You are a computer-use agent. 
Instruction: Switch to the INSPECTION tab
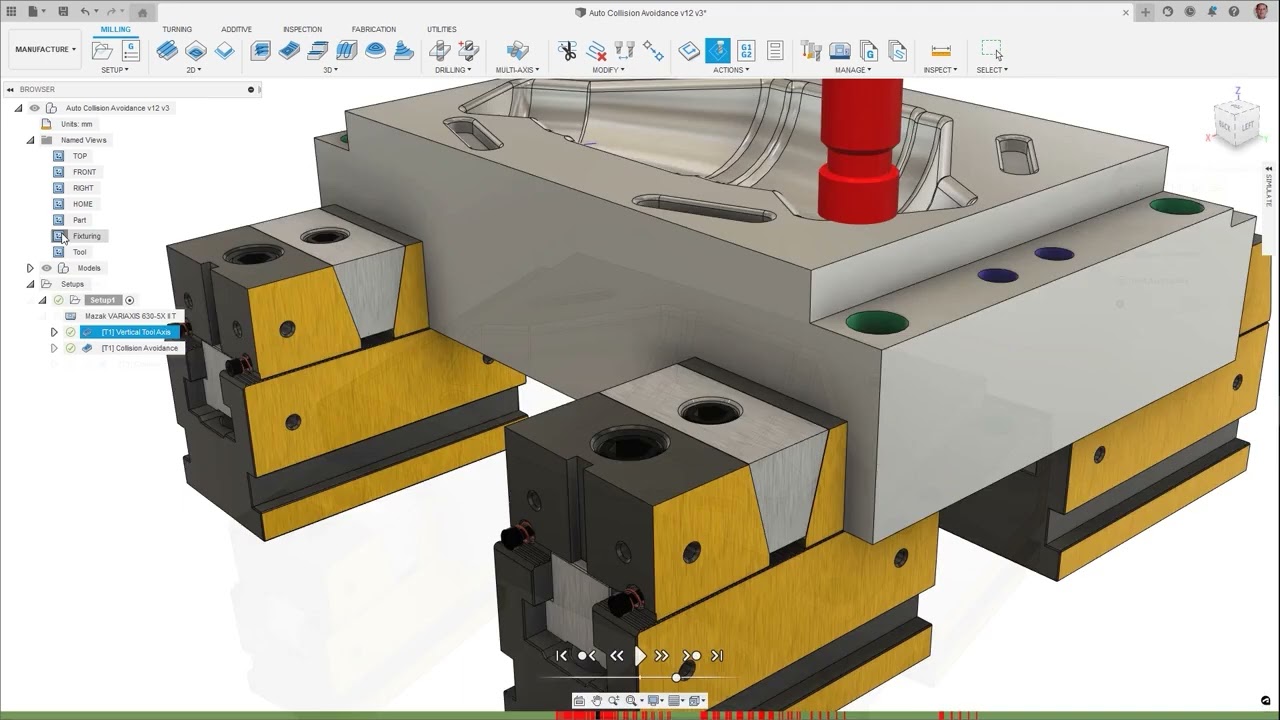302,29
